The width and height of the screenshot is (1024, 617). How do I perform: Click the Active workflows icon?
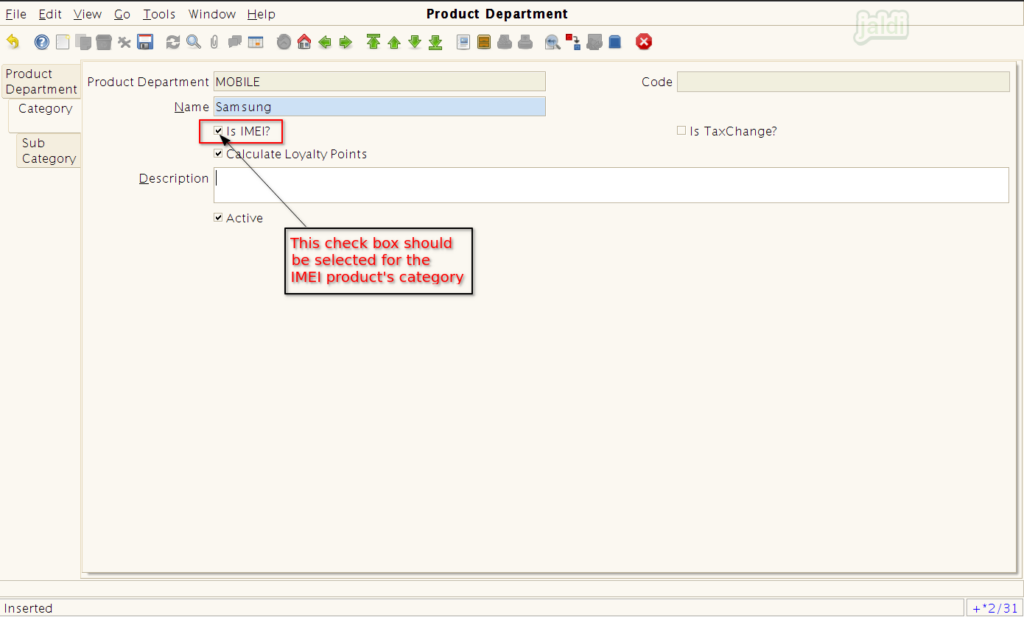[x=573, y=42]
